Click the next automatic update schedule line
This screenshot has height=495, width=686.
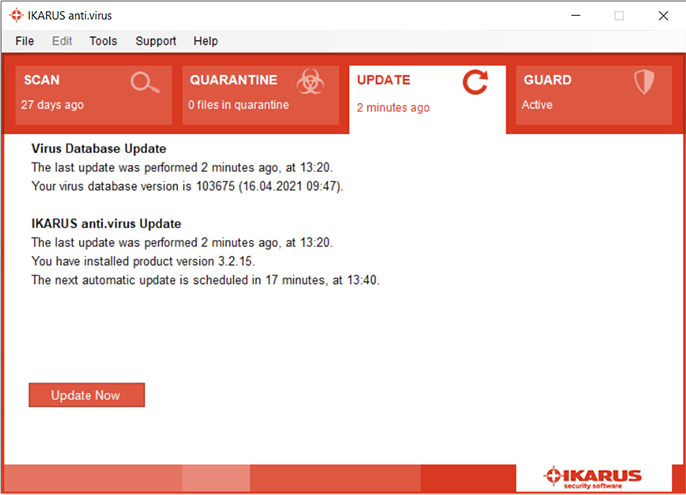[206, 280]
